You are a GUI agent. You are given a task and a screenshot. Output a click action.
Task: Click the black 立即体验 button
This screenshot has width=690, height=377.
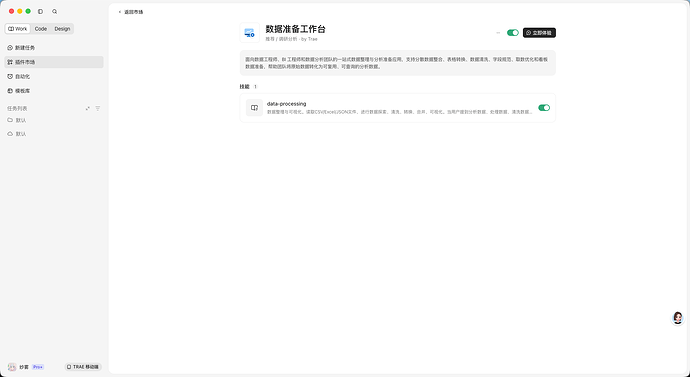[539, 33]
